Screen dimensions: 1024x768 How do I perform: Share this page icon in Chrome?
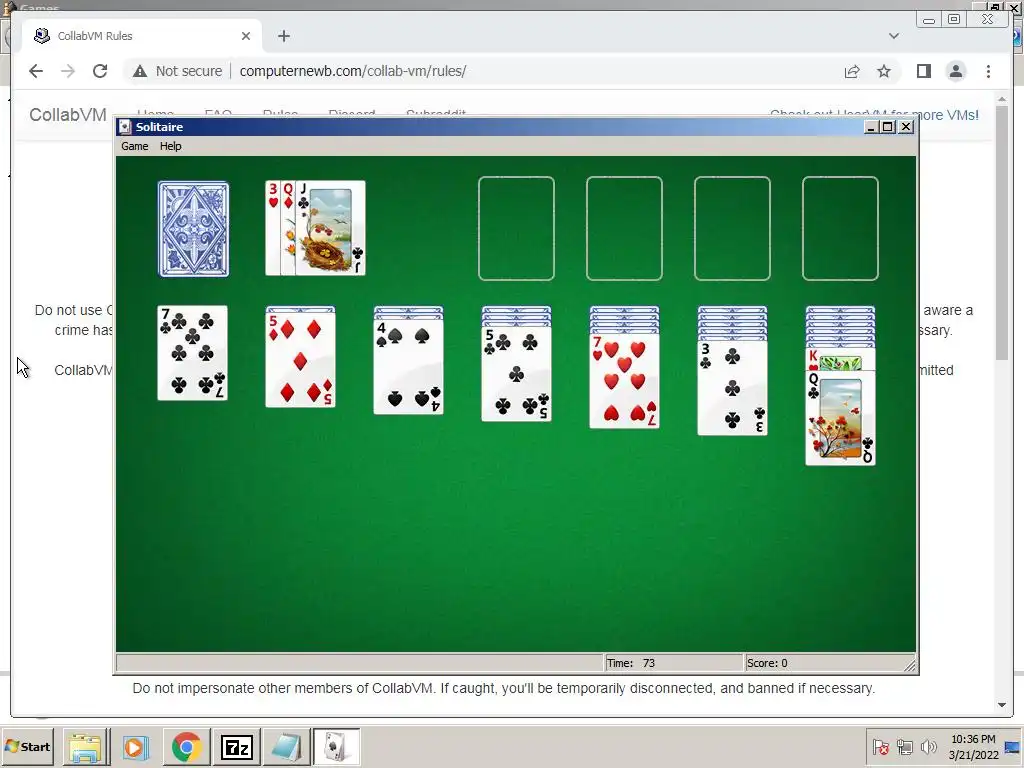(852, 71)
